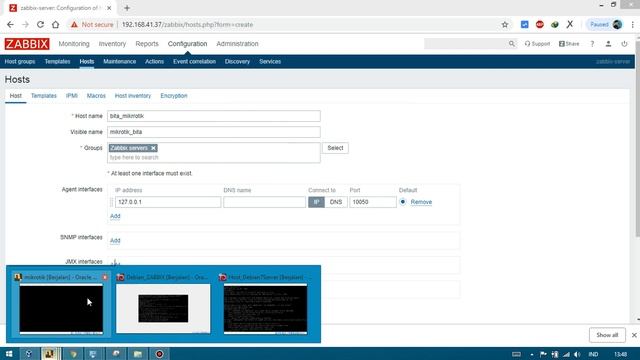Remove the agent interface
The width and height of the screenshot is (640, 360).
pos(421,202)
